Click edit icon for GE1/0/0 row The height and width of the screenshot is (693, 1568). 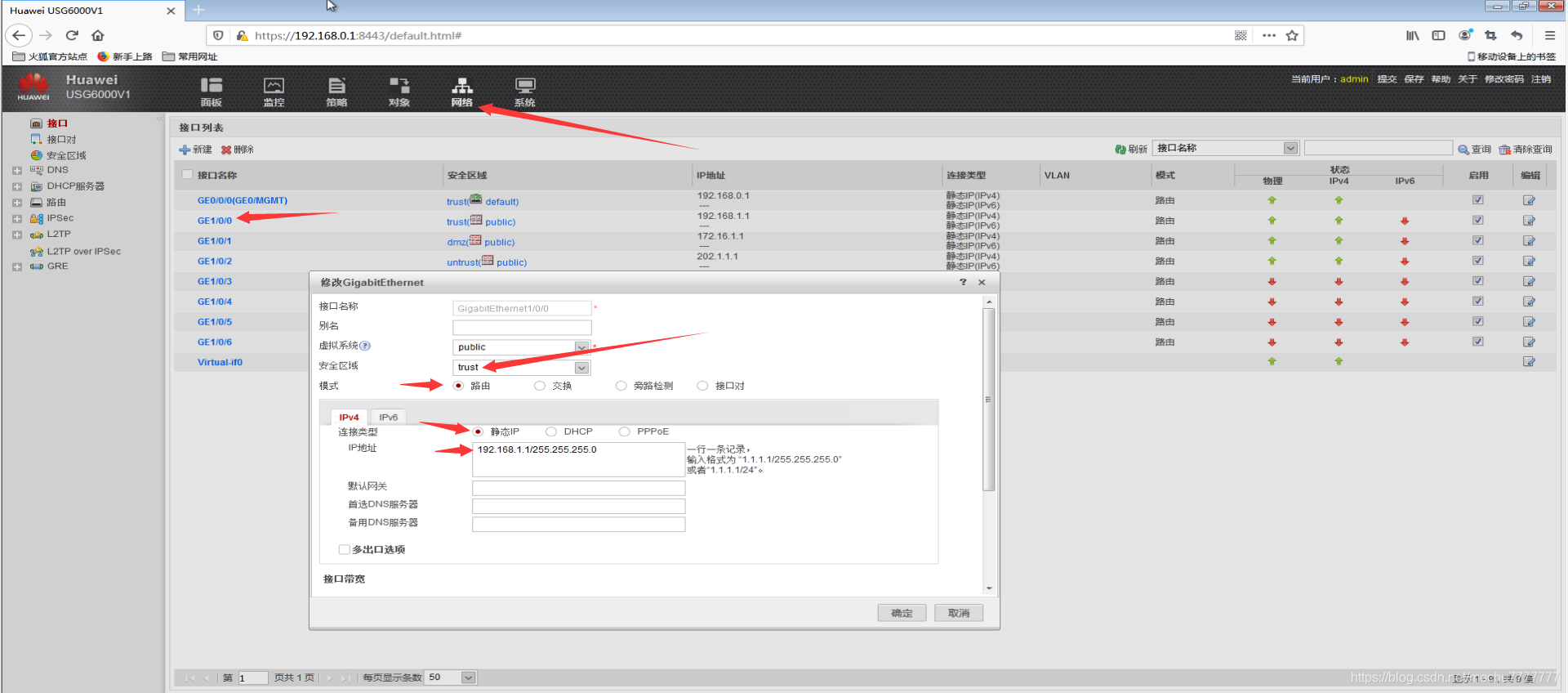[1529, 221]
